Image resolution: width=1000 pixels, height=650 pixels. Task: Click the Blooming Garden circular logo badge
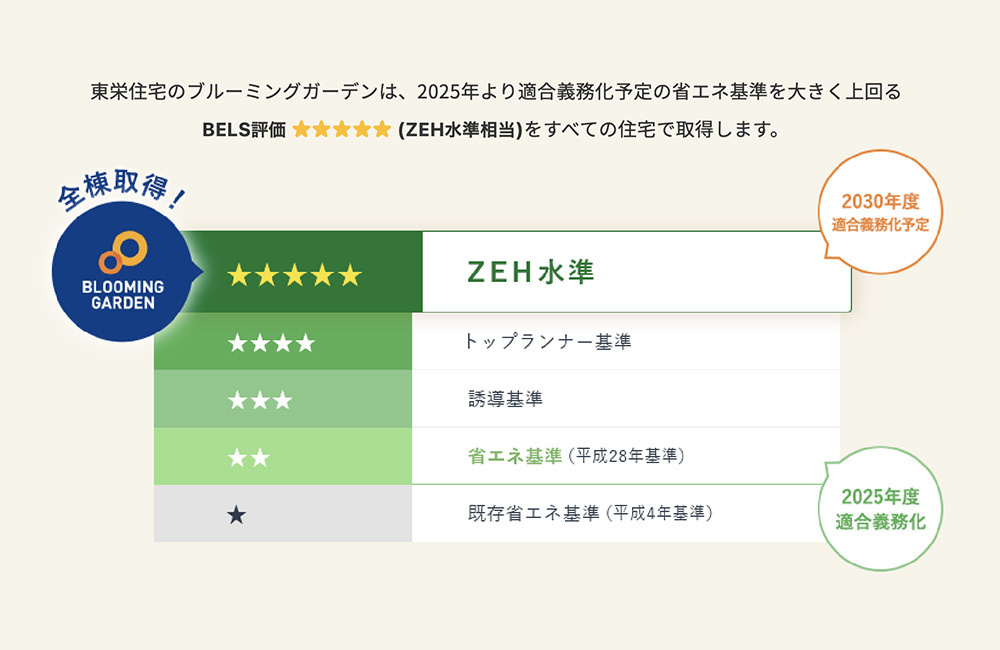click(122, 275)
